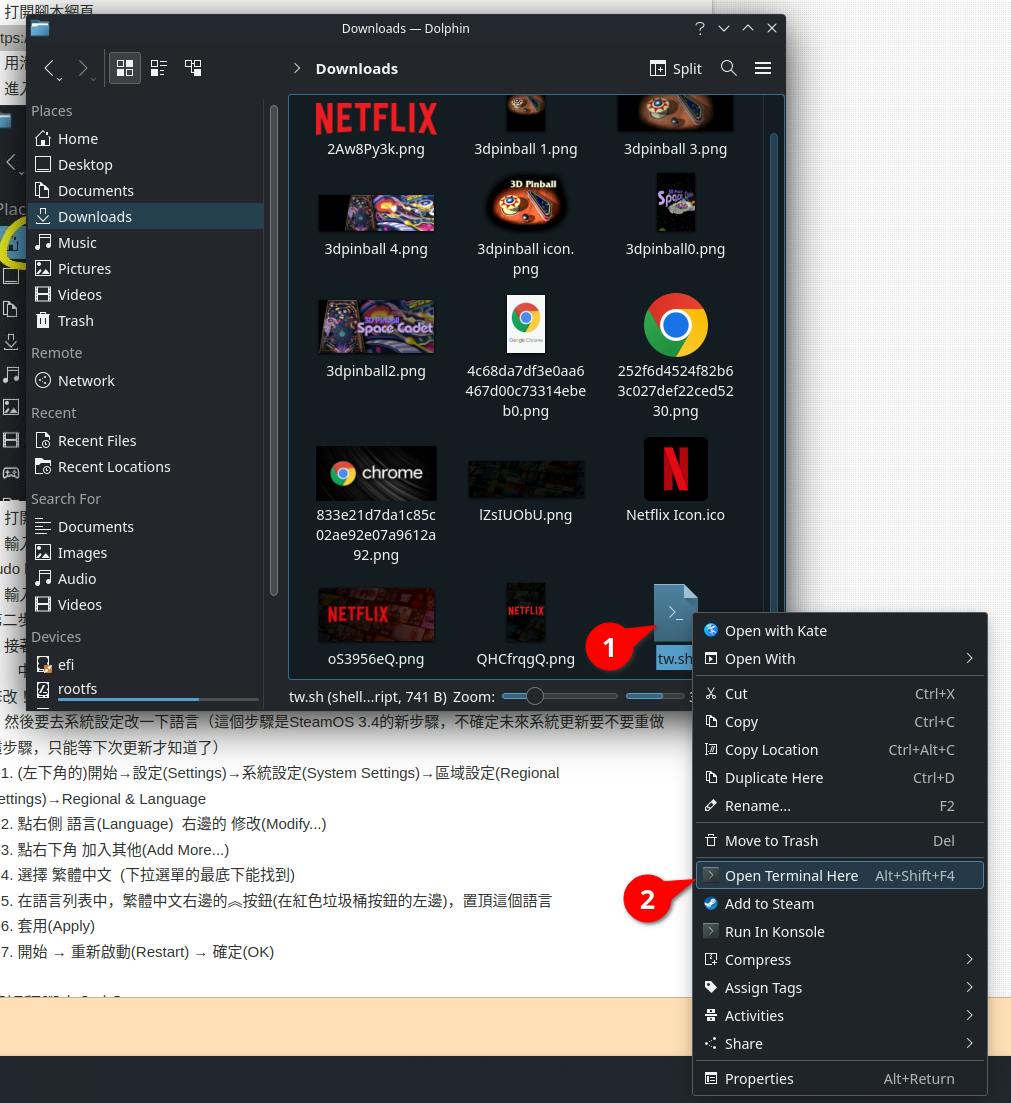The image size is (1011, 1103).
Task: Click the breadcrumb chevron before Downloads
Action: point(297,68)
